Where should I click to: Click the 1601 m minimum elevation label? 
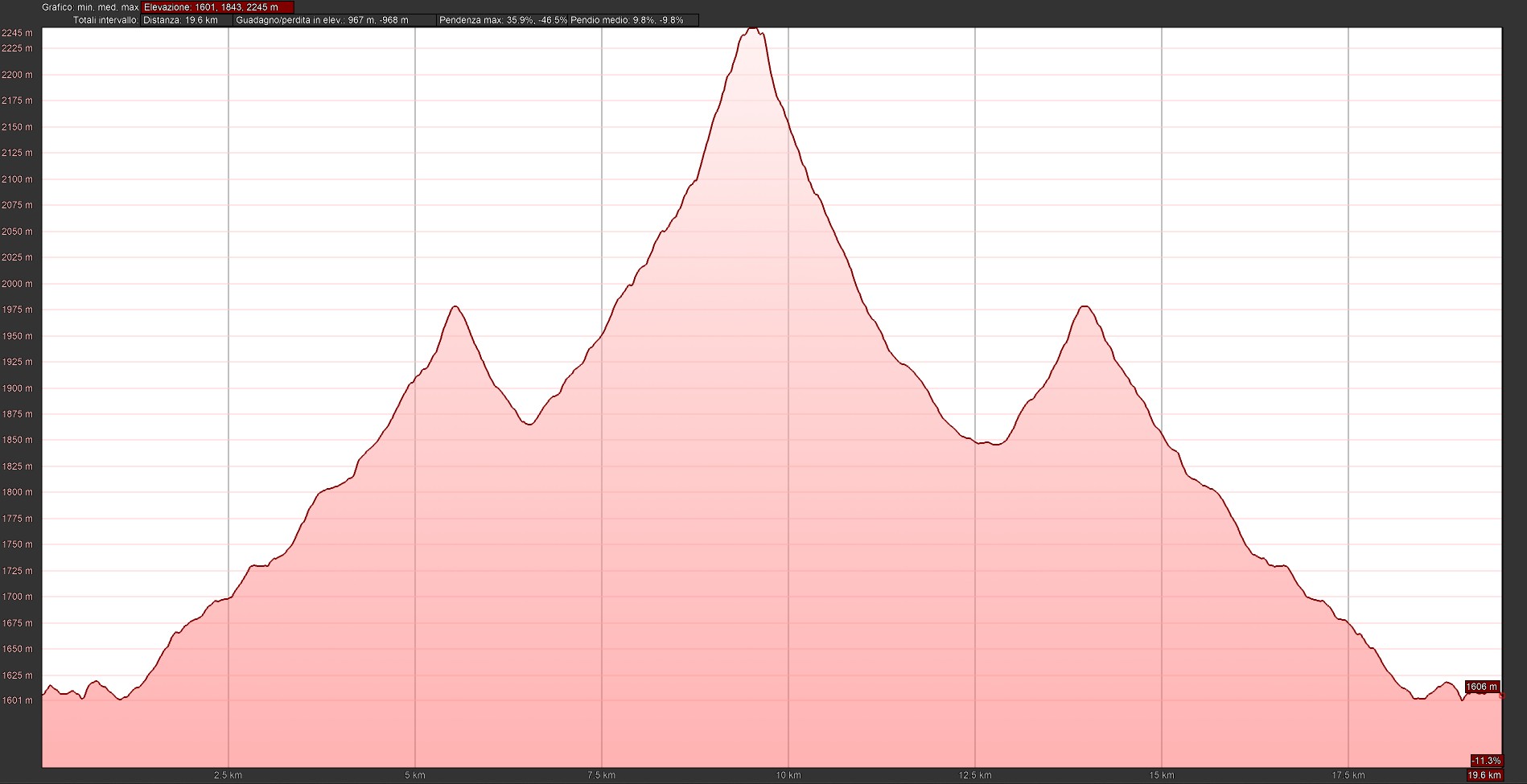[x=18, y=700]
